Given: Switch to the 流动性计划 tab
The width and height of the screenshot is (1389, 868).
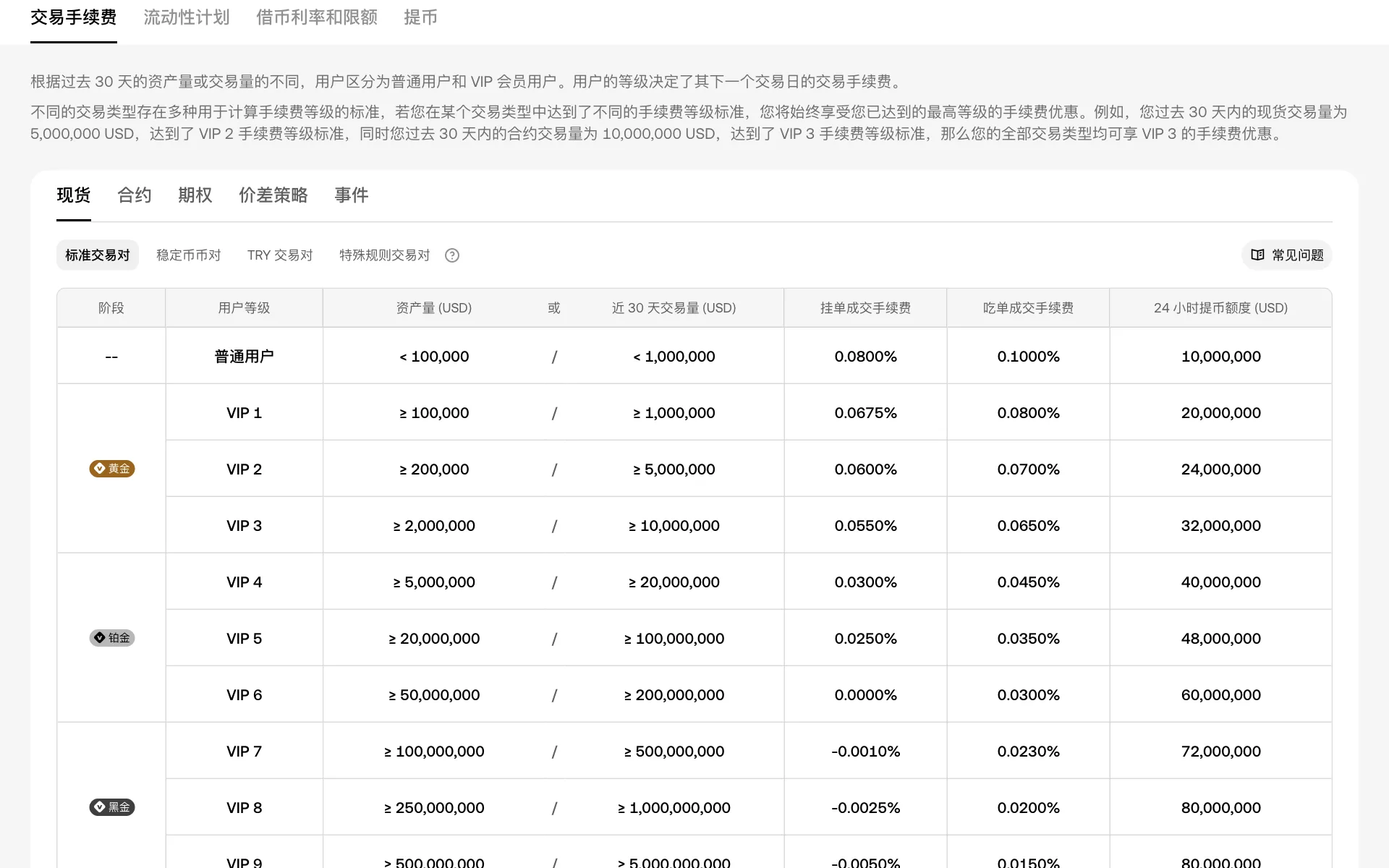Looking at the screenshot, I should tap(187, 17).
